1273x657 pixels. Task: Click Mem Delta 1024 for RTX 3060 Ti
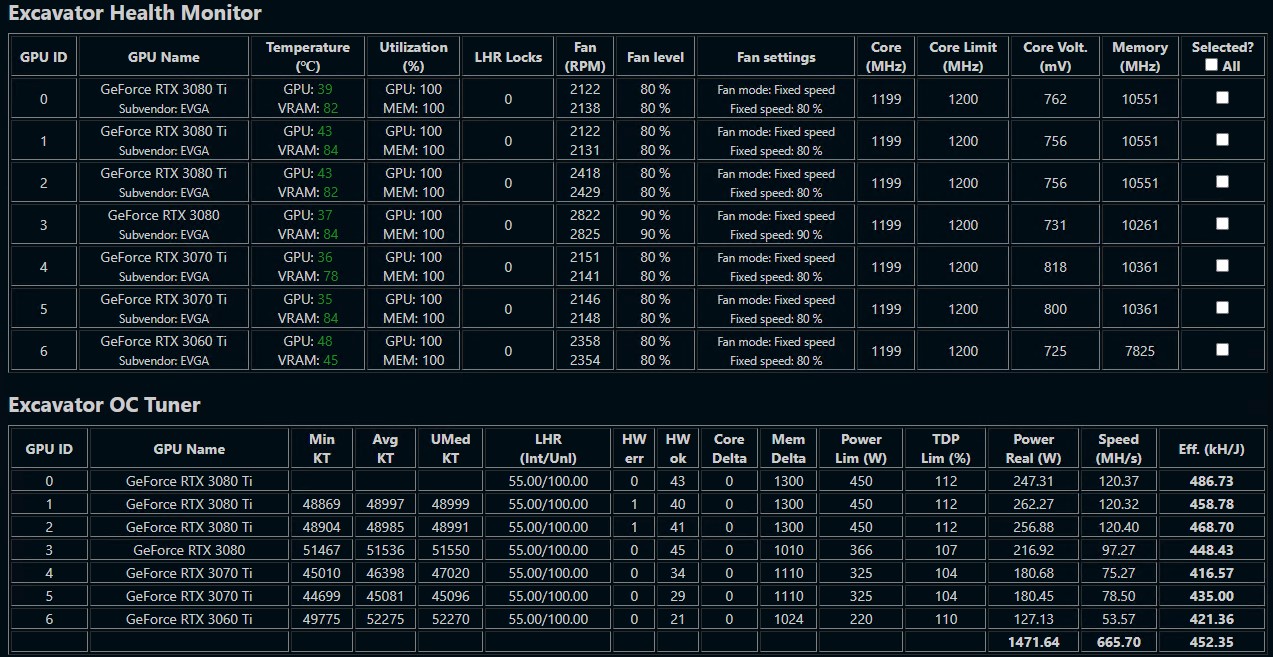coord(788,619)
